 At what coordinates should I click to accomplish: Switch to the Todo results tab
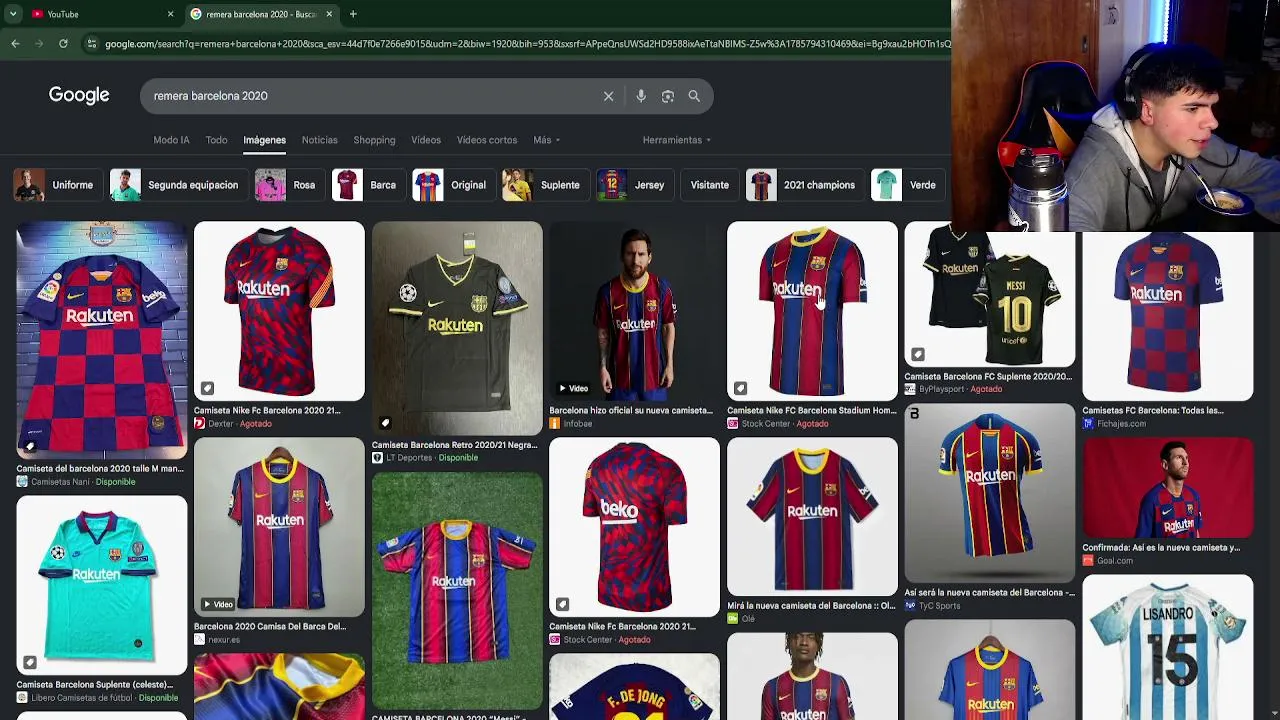click(216, 140)
